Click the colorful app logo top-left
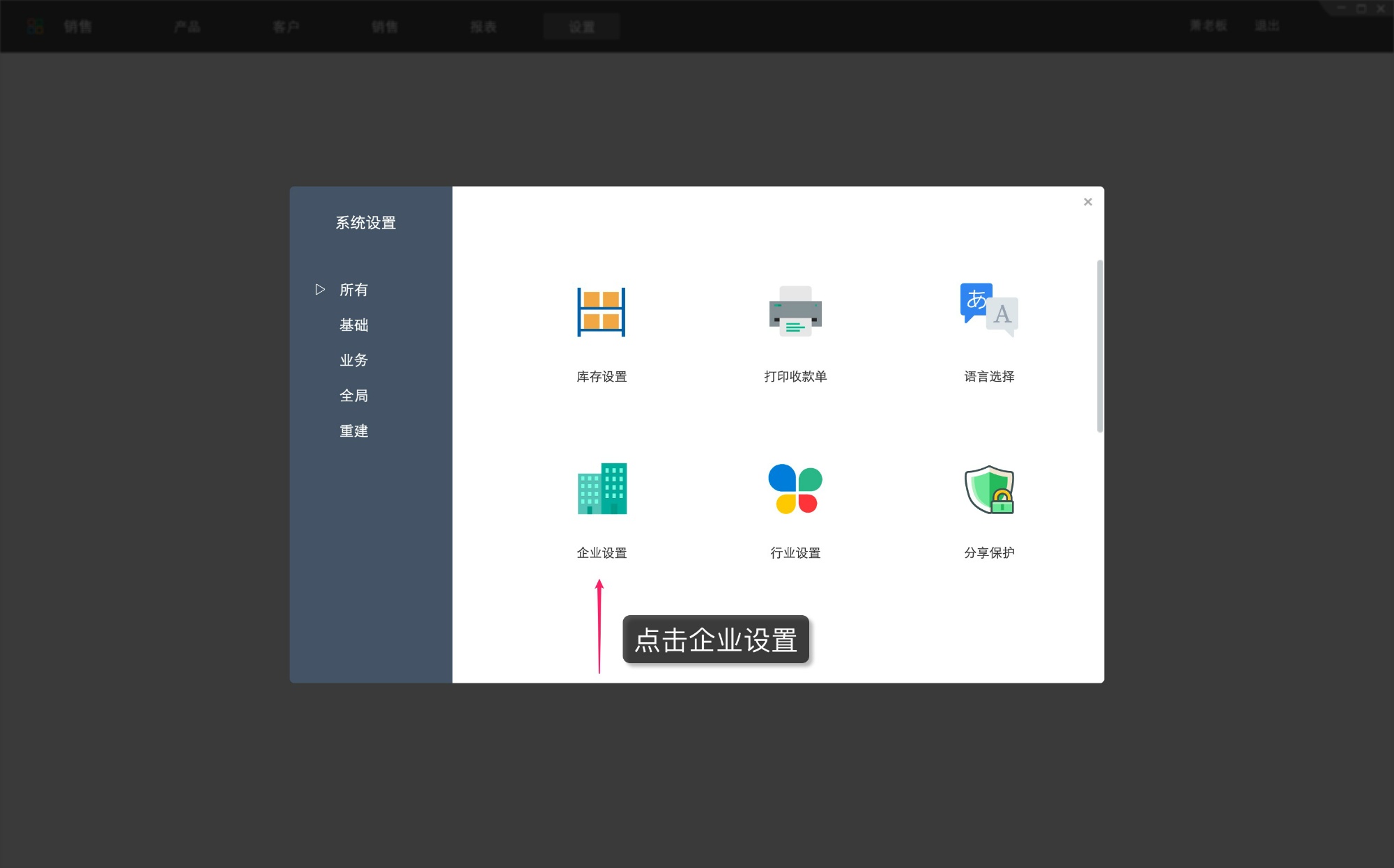Viewport: 1394px width, 868px height. pyautogui.click(x=36, y=26)
